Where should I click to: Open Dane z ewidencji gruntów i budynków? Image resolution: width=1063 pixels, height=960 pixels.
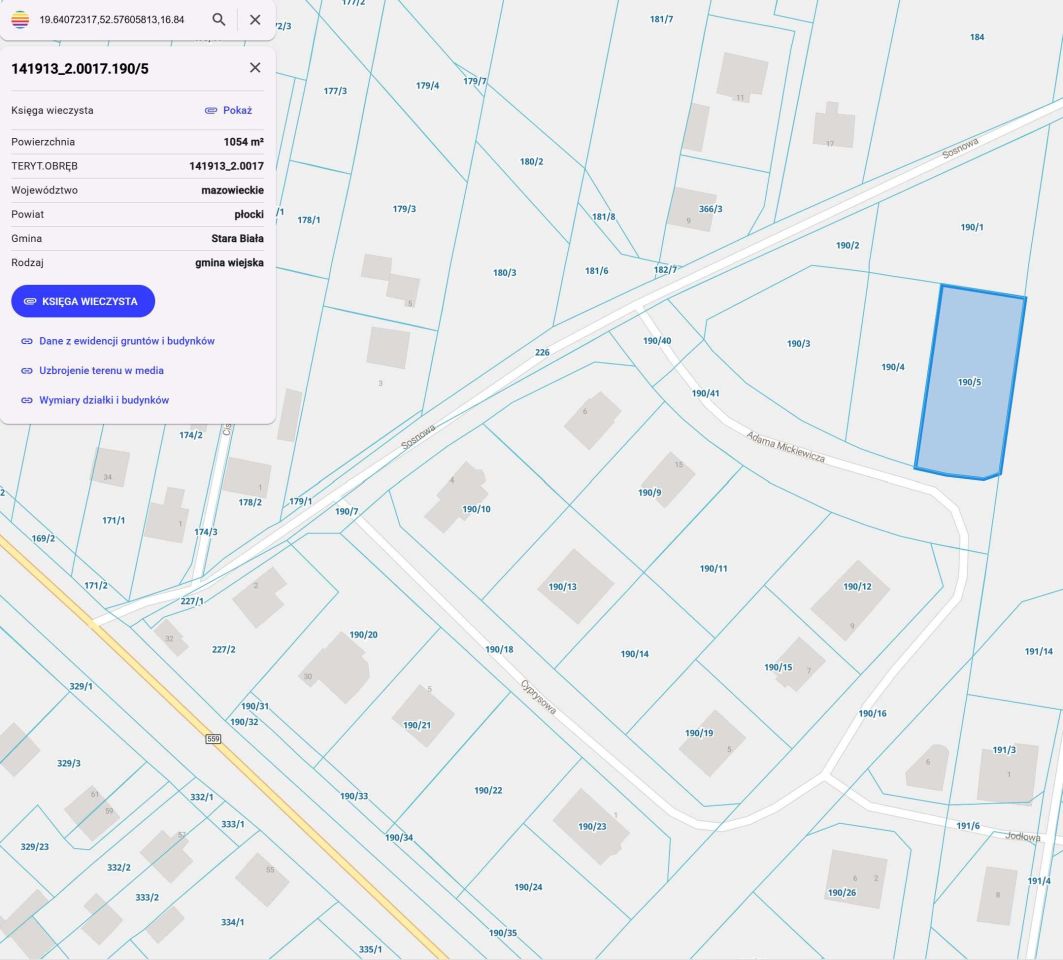pos(127,341)
